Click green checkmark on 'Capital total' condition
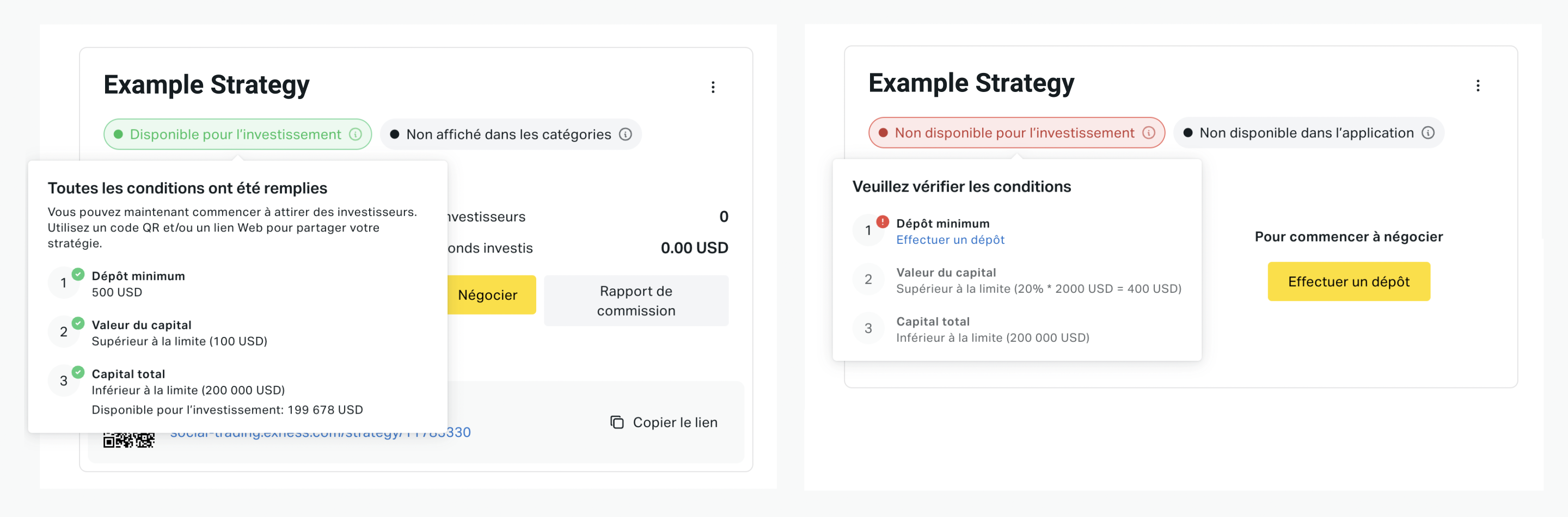 (78, 372)
